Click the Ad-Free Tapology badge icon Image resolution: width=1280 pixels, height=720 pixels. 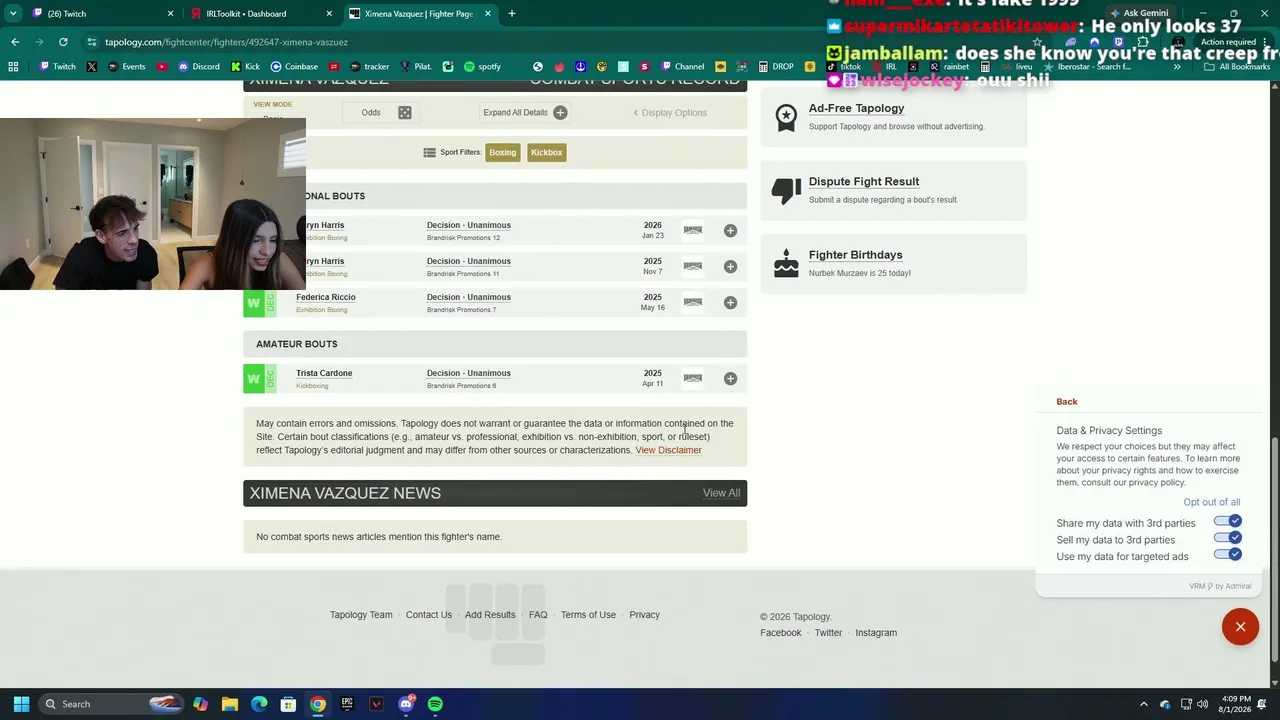[786, 118]
